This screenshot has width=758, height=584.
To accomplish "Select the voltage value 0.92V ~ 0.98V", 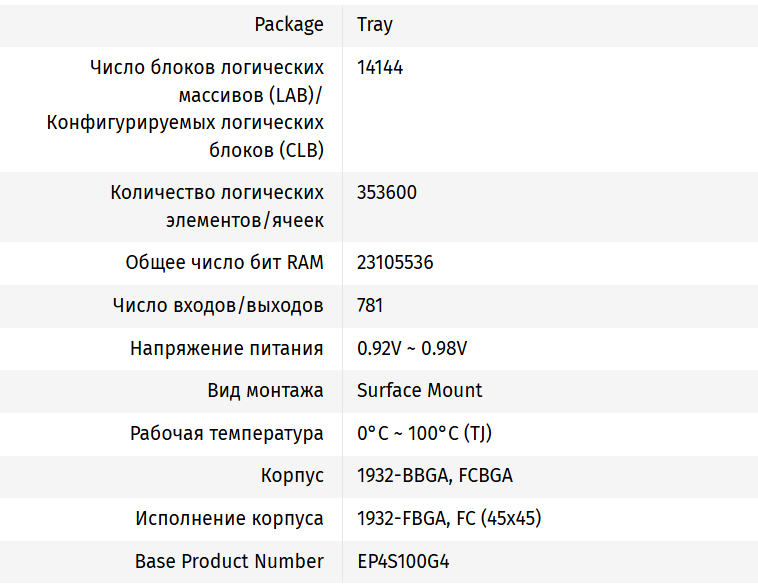I will (x=412, y=349).
